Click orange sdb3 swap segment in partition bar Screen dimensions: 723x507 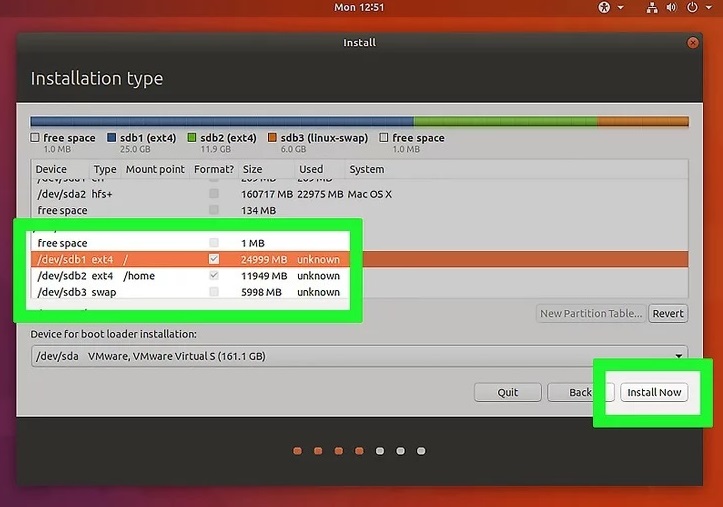[x=643, y=122]
